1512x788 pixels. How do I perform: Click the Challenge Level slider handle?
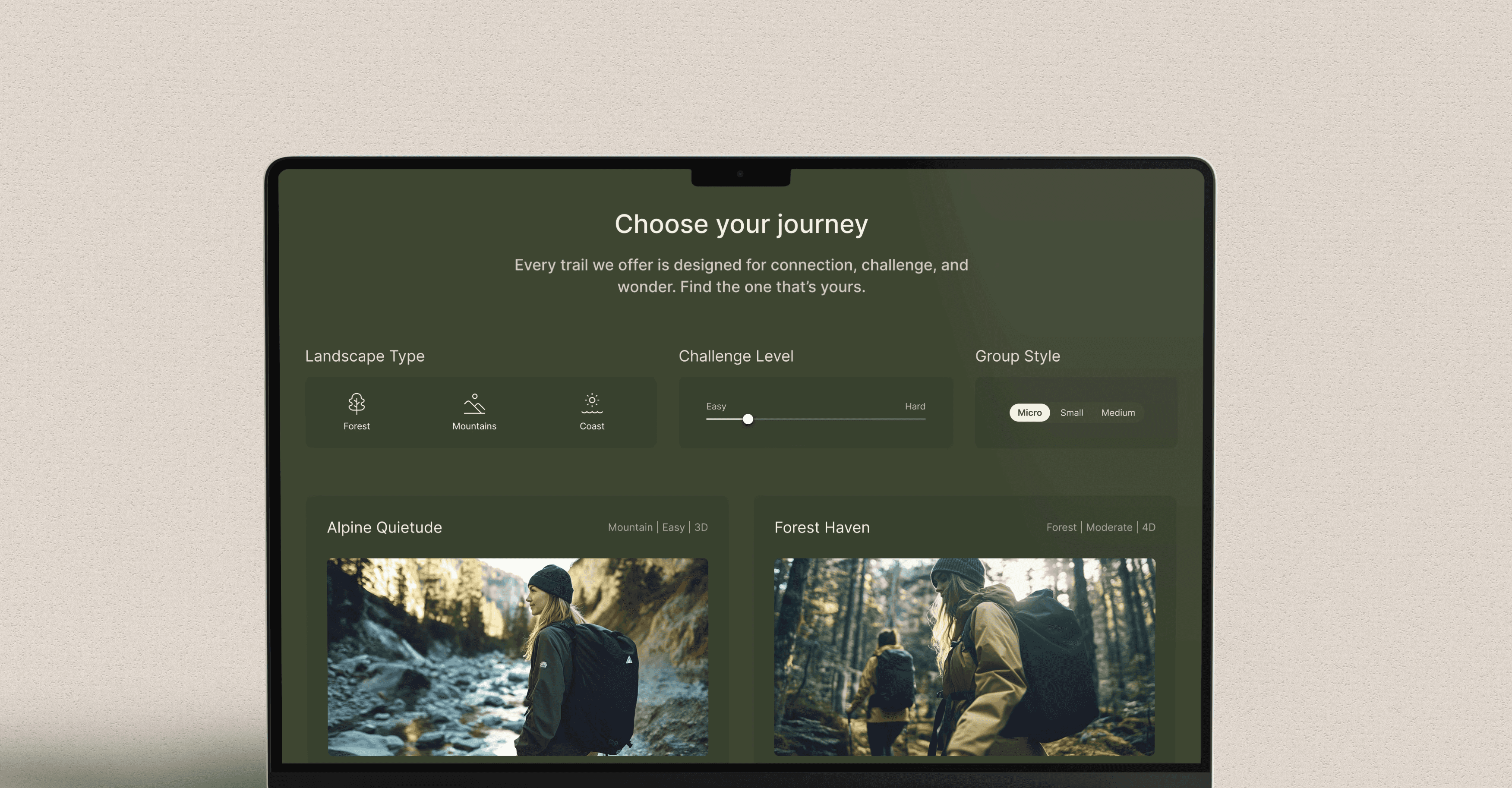(748, 419)
